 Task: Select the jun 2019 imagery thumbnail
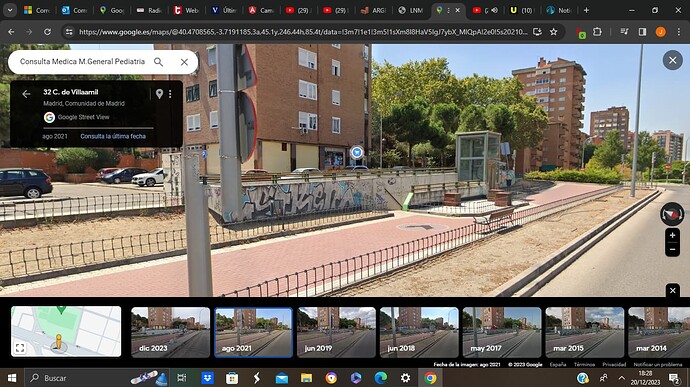[336, 332]
